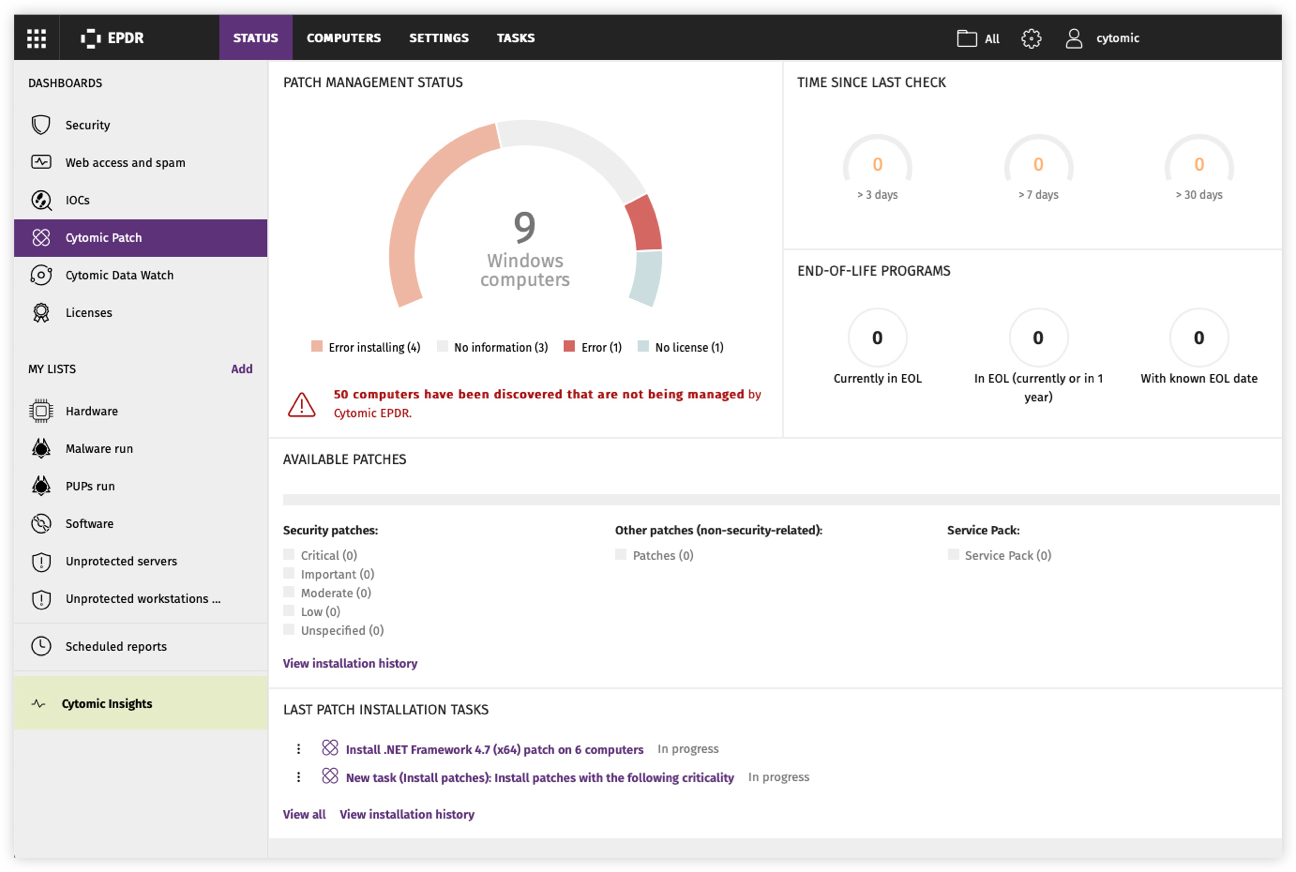This screenshot has width=1296, height=872.
Task: Open options menu for .NET Framework task
Action: (298, 749)
